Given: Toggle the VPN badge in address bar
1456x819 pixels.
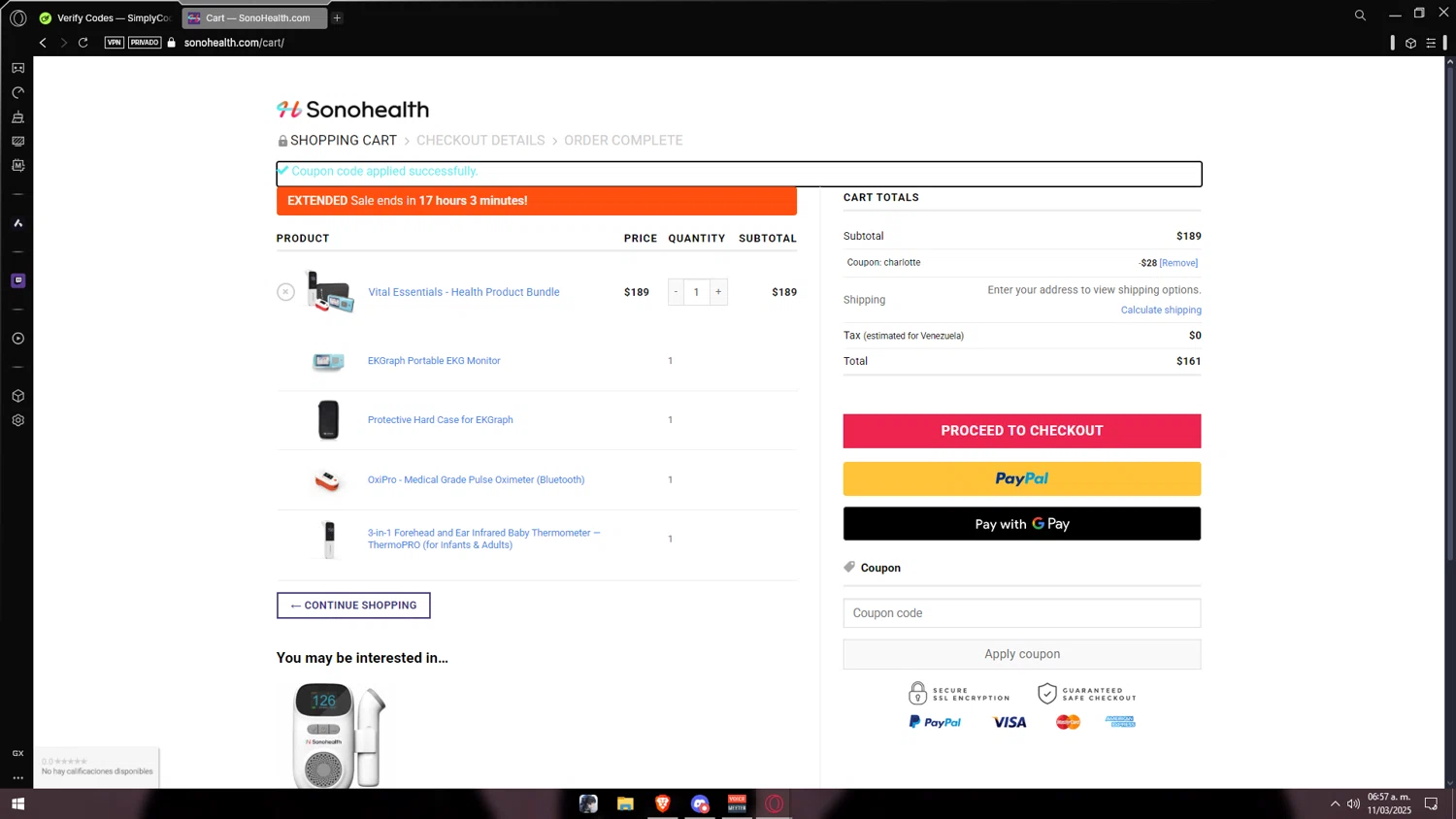Looking at the screenshot, I should [115, 43].
